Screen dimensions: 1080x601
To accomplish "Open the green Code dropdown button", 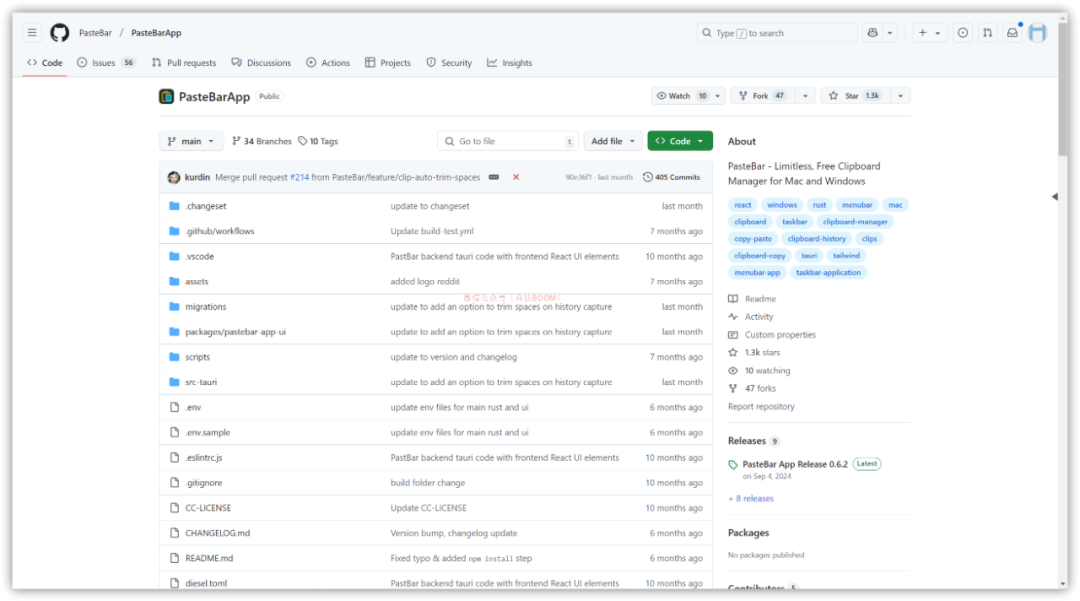I will pos(680,141).
